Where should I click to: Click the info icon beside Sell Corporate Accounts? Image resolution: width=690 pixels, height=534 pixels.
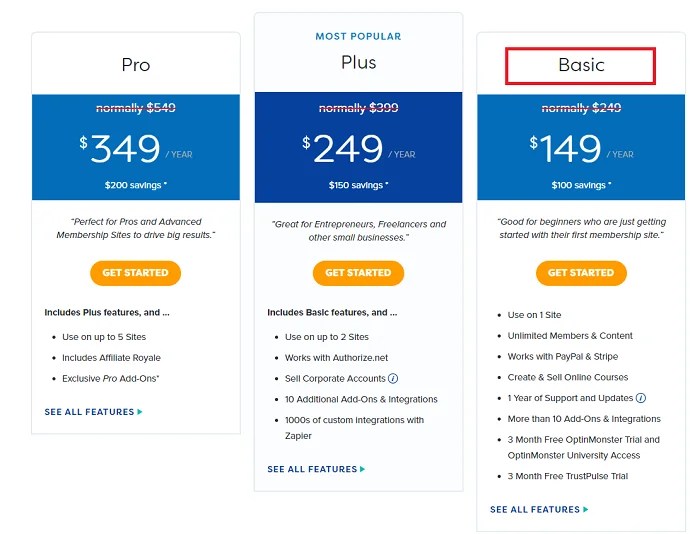click(393, 378)
